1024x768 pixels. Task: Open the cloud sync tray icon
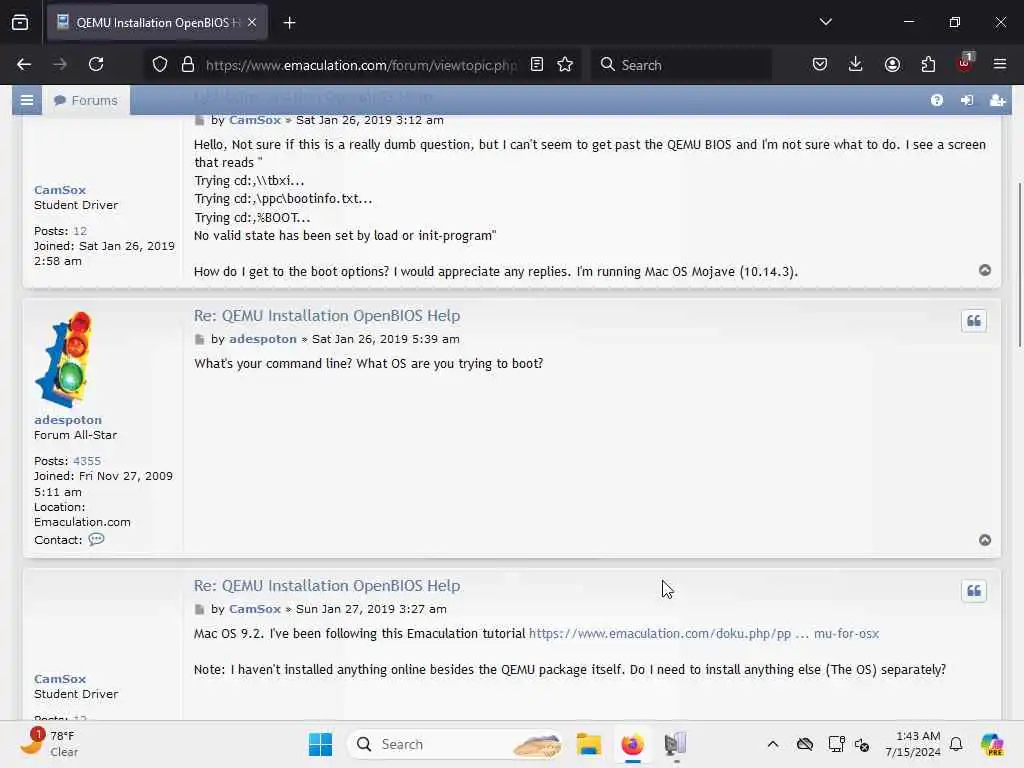tap(805, 744)
